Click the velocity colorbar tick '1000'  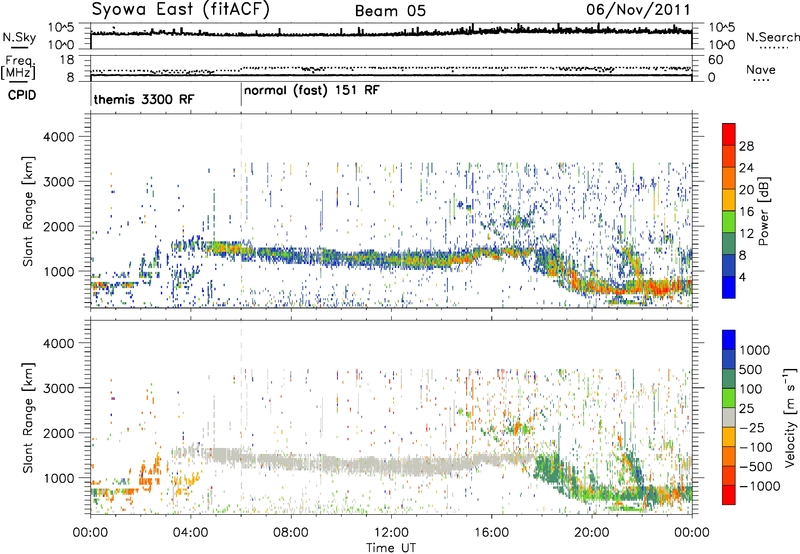(x=755, y=350)
